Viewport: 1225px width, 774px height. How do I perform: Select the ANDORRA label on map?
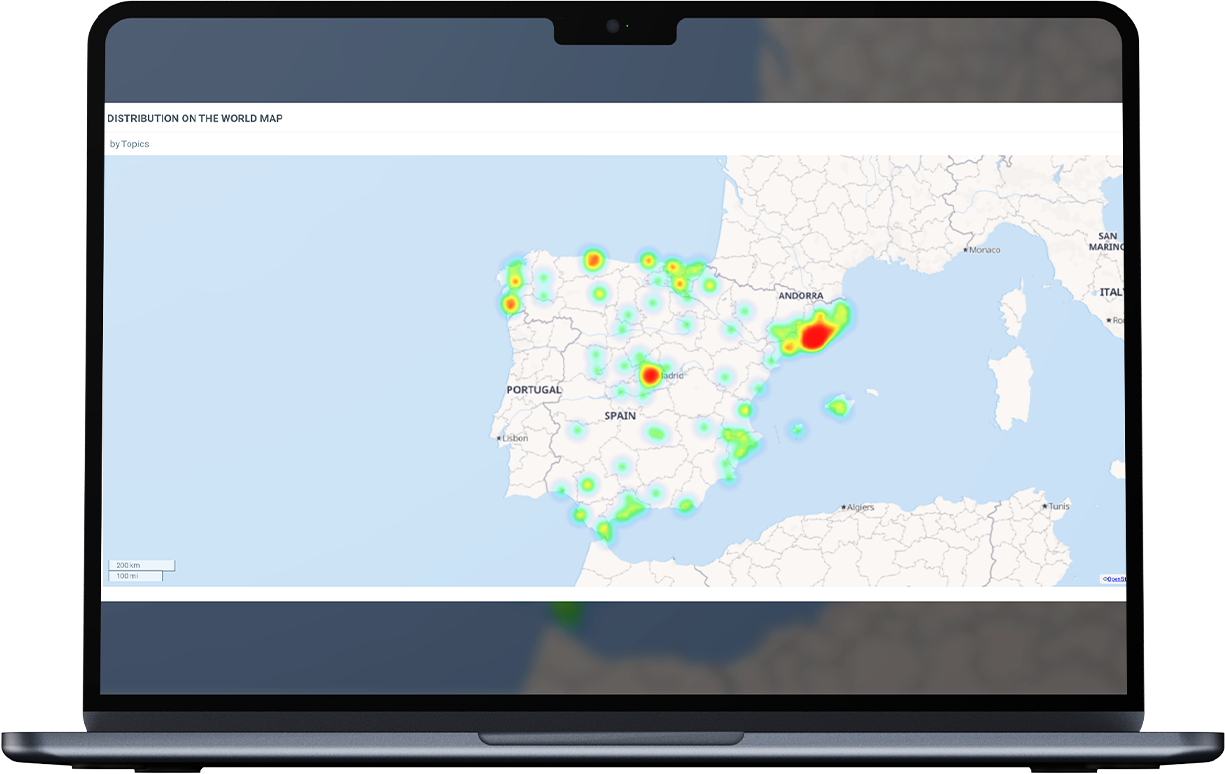pos(801,296)
